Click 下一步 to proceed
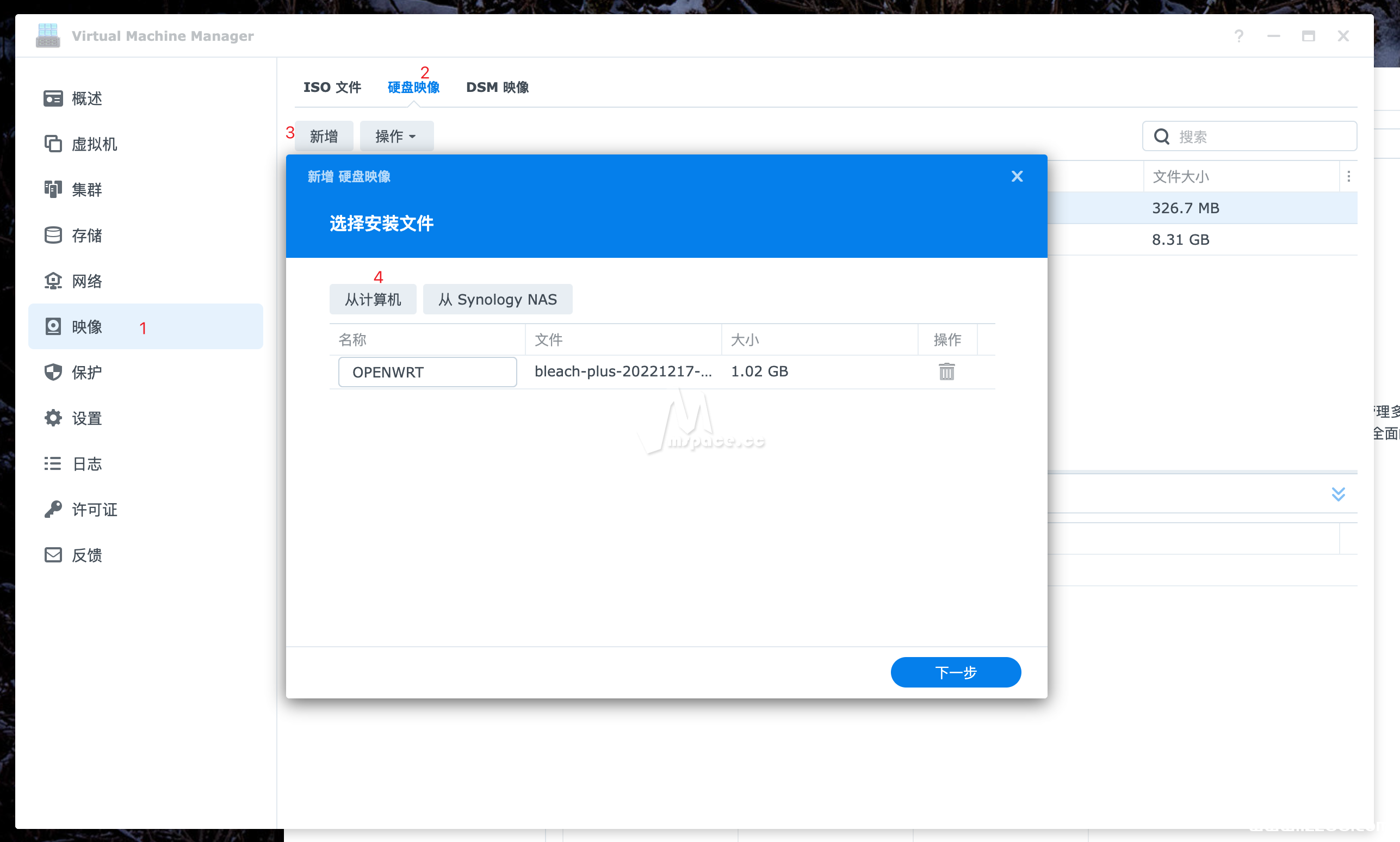The width and height of the screenshot is (1400, 842). (955, 672)
